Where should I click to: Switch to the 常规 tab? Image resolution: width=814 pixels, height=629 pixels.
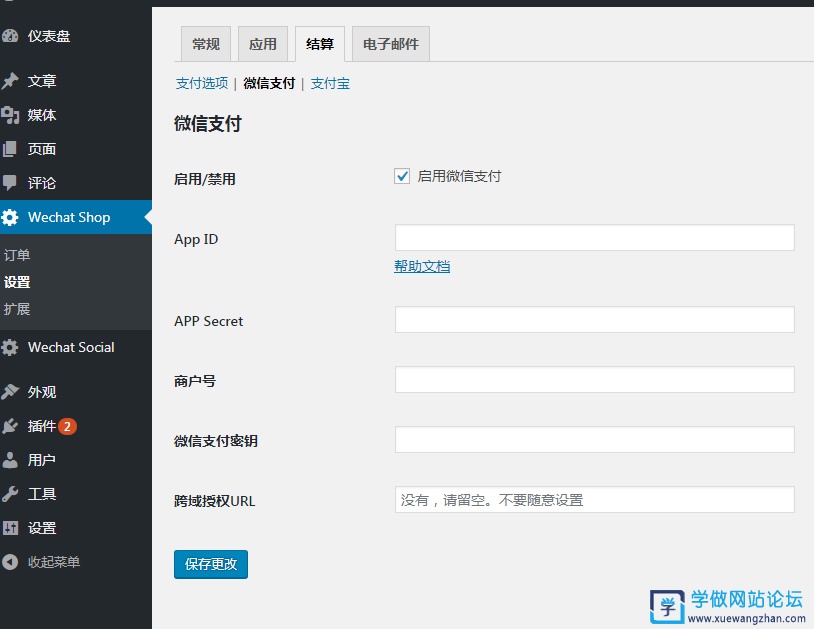click(205, 44)
